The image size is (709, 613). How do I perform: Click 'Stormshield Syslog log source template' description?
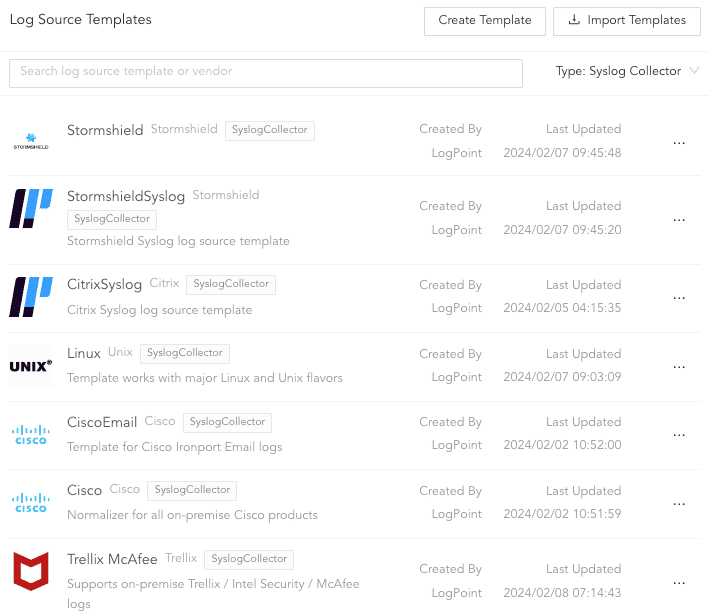[178, 241]
